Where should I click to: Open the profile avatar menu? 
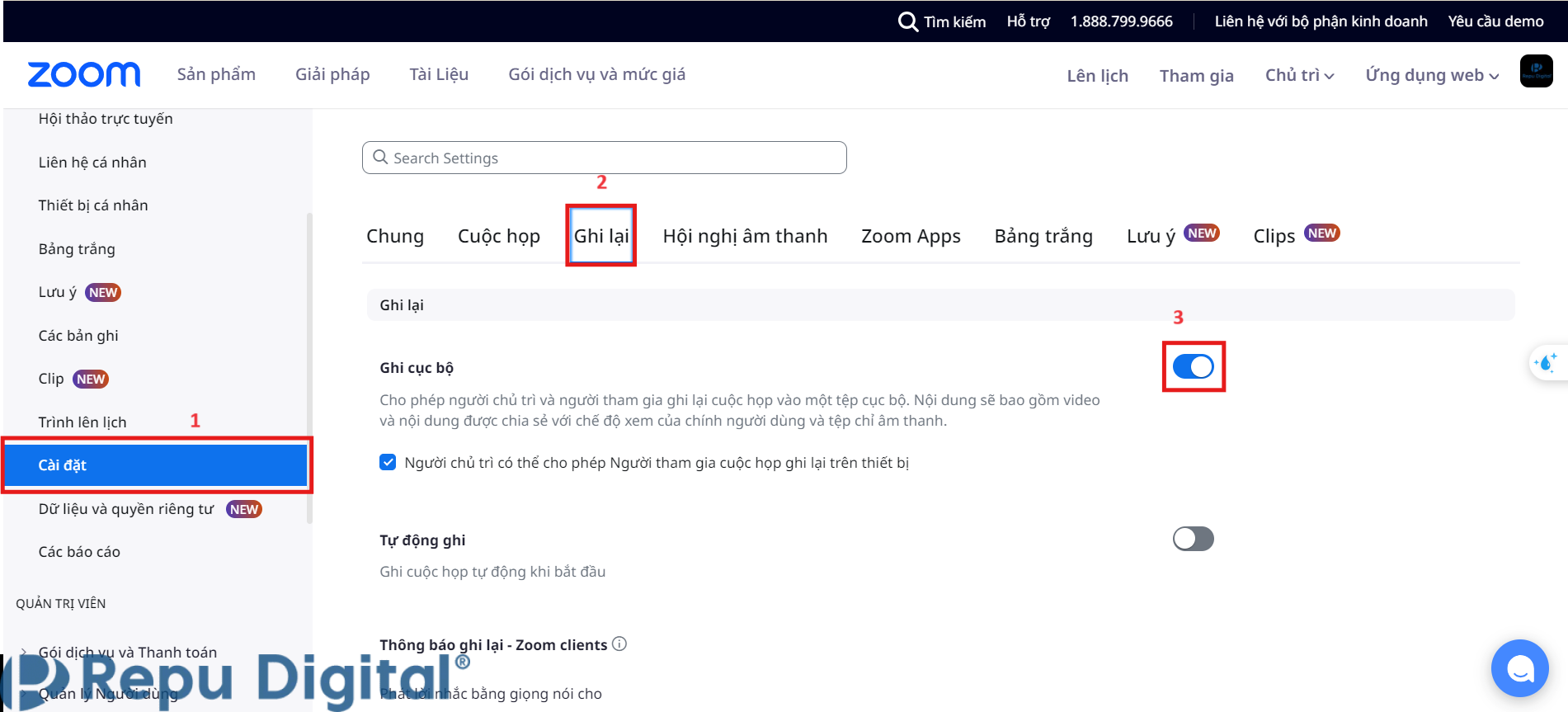click(1536, 71)
